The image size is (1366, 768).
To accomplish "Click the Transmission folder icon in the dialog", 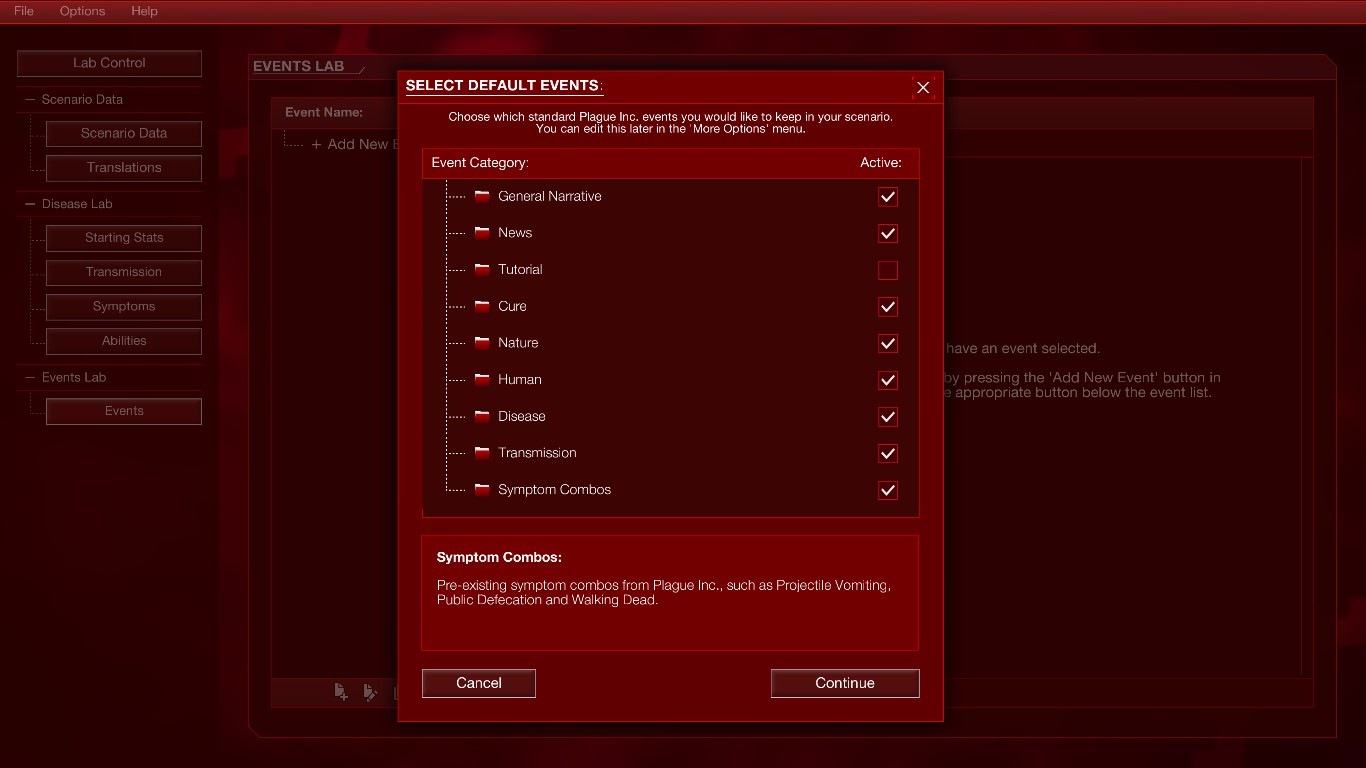I will 482,453.
